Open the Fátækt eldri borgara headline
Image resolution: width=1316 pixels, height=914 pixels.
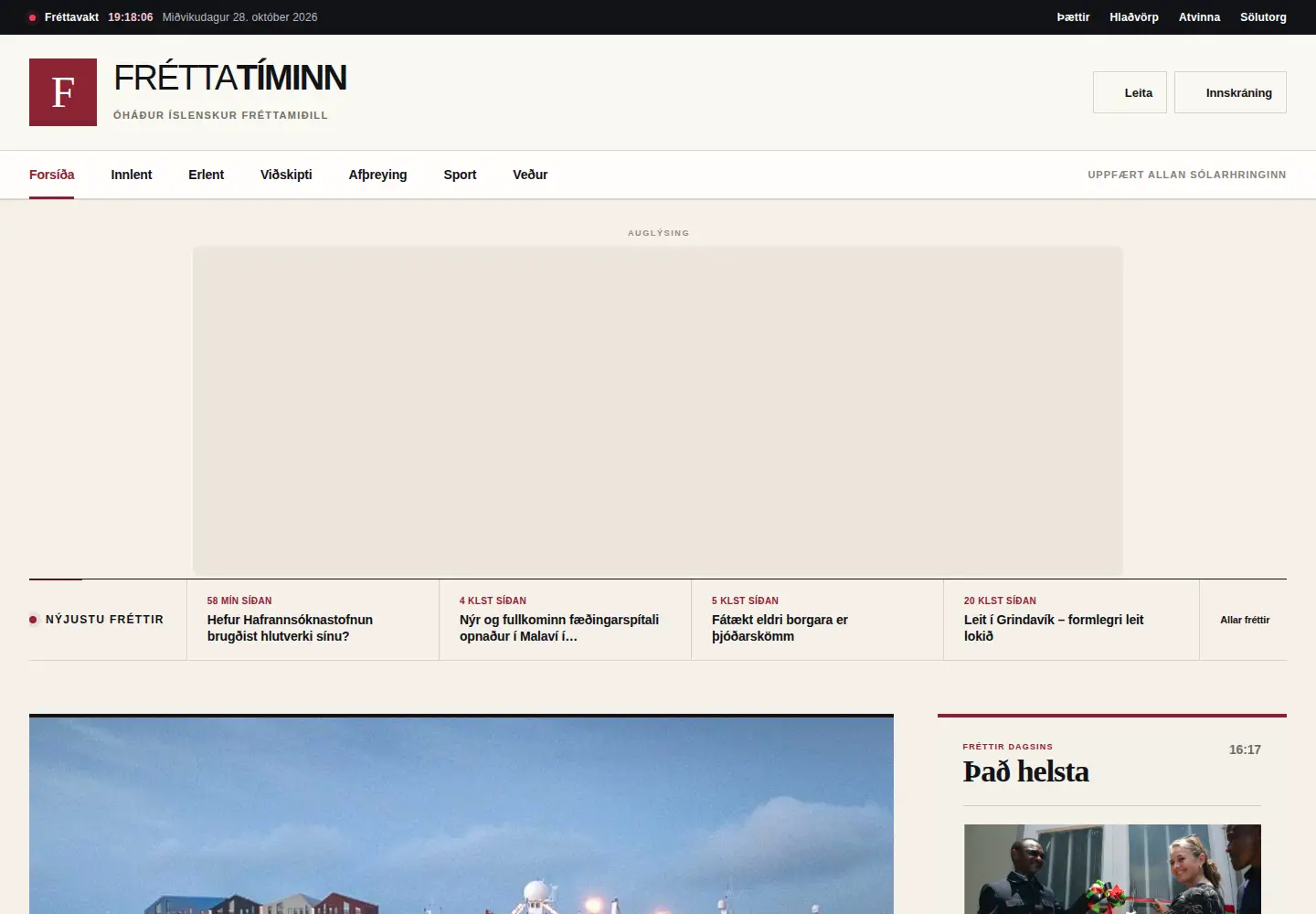pos(780,628)
